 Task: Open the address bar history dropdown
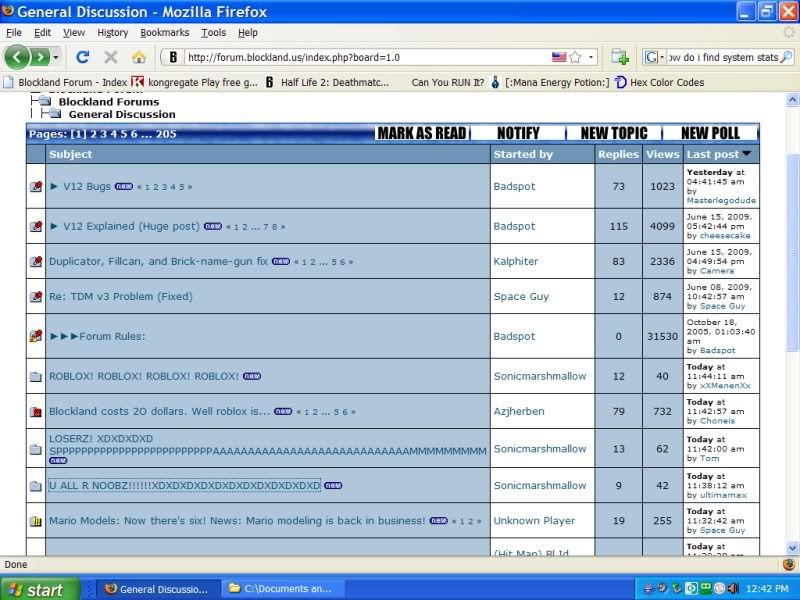(x=590, y=57)
